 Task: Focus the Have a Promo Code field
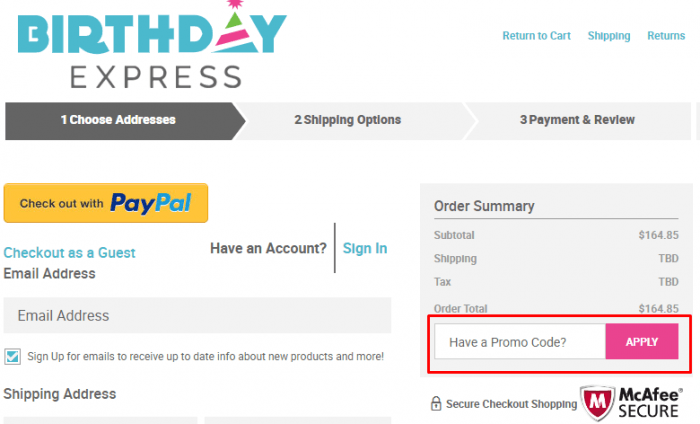[x=520, y=342]
